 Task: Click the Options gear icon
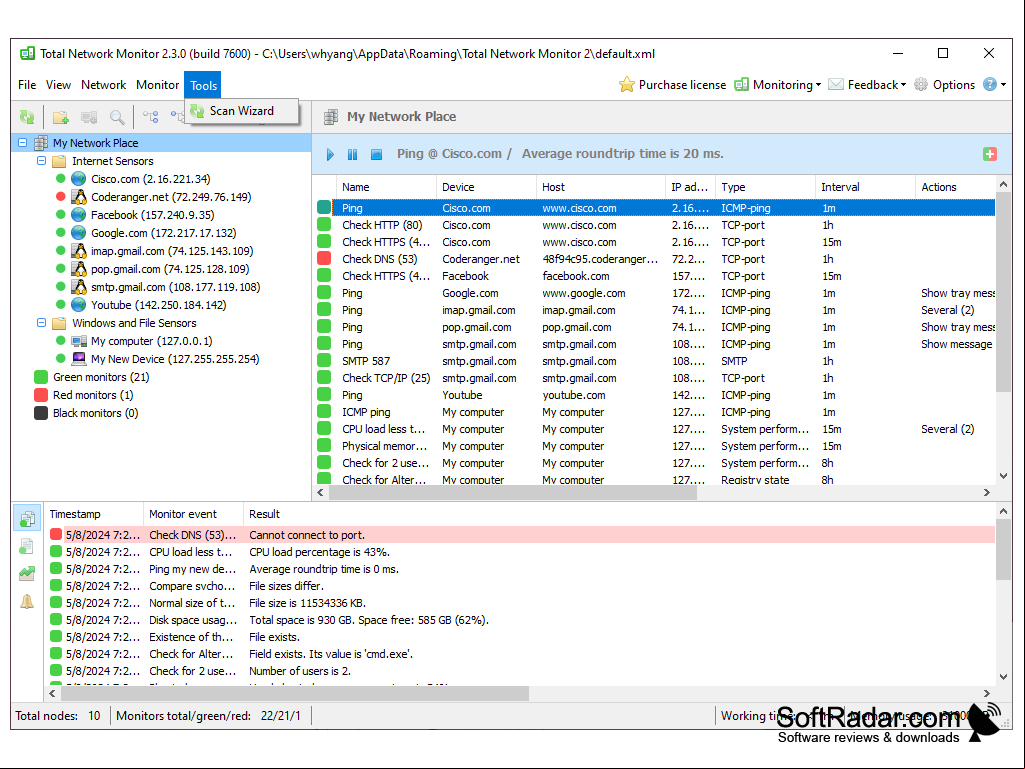[920, 84]
